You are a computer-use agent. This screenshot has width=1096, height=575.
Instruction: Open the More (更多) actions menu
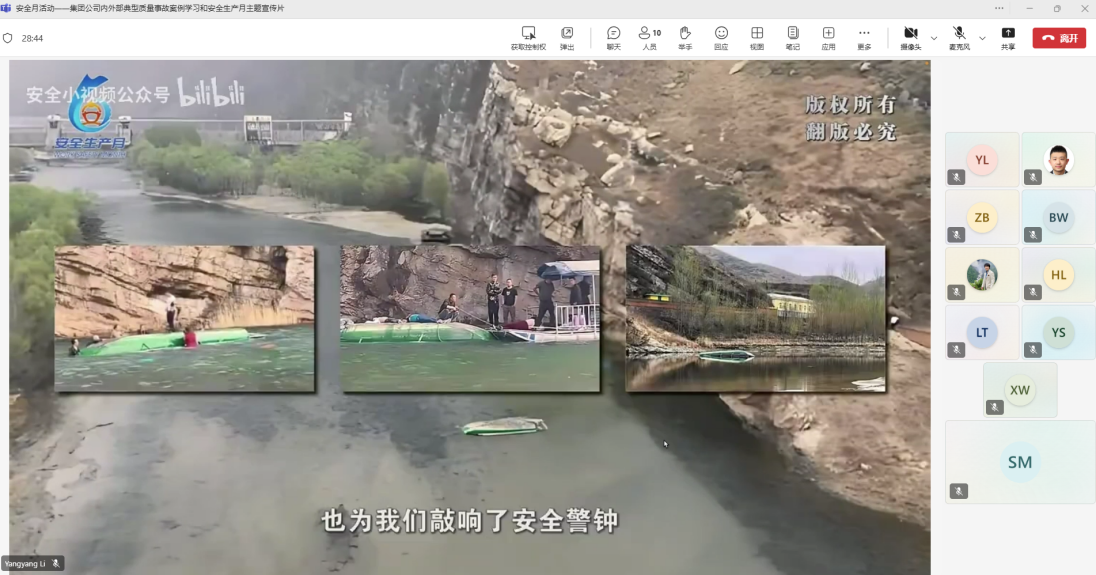click(x=864, y=34)
